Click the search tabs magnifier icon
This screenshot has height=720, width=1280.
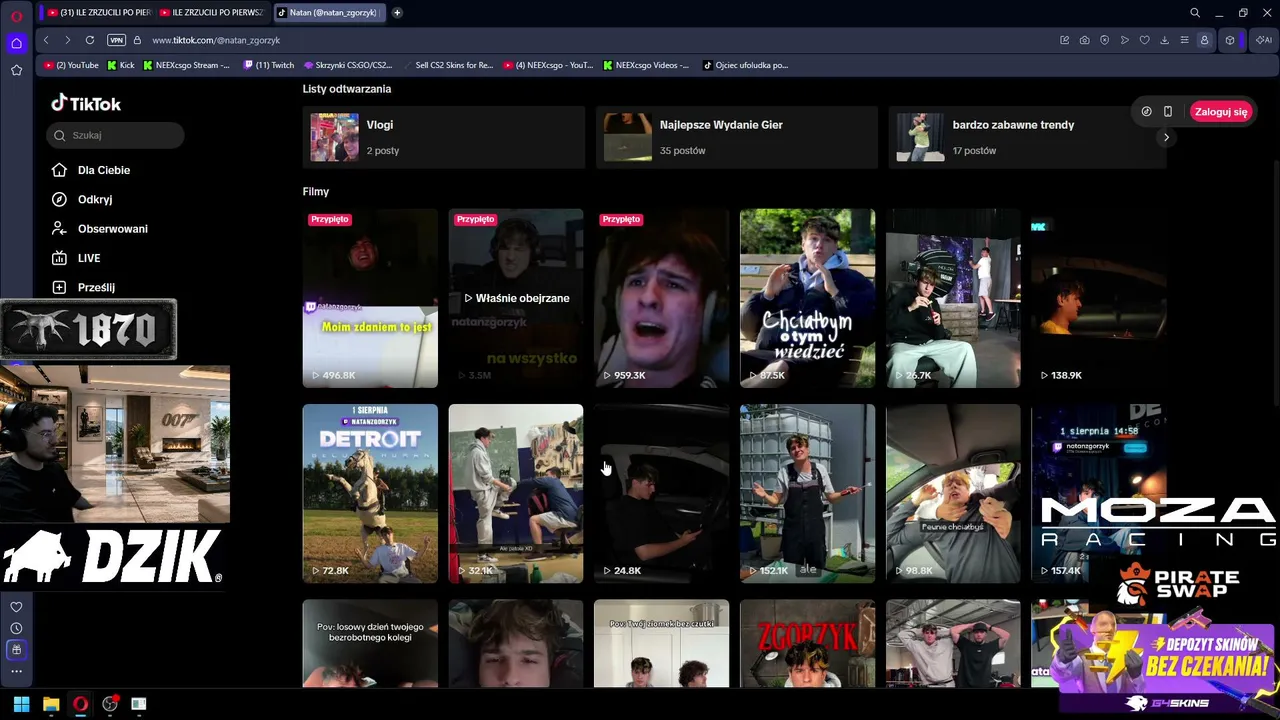(x=1195, y=13)
